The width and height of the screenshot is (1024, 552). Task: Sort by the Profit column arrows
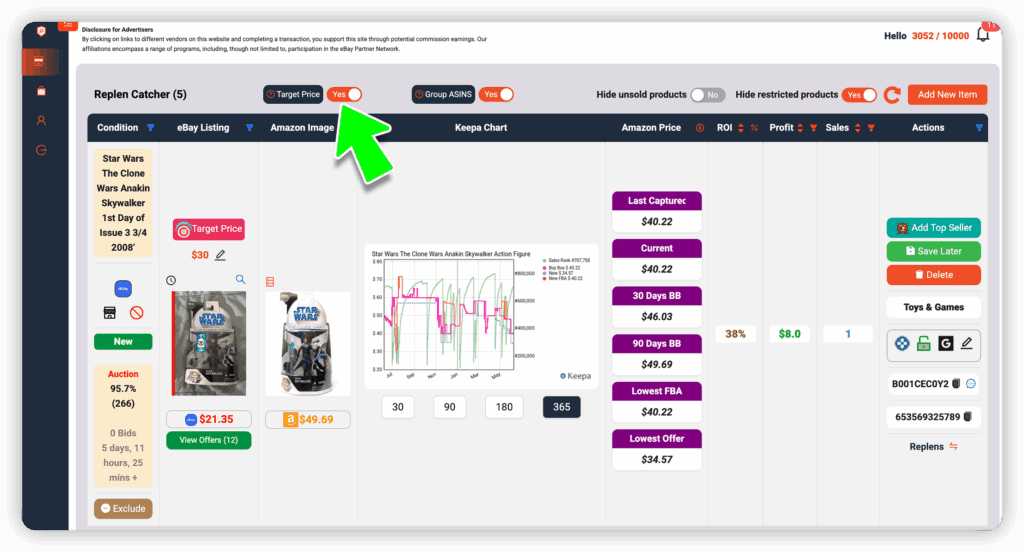(800, 128)
